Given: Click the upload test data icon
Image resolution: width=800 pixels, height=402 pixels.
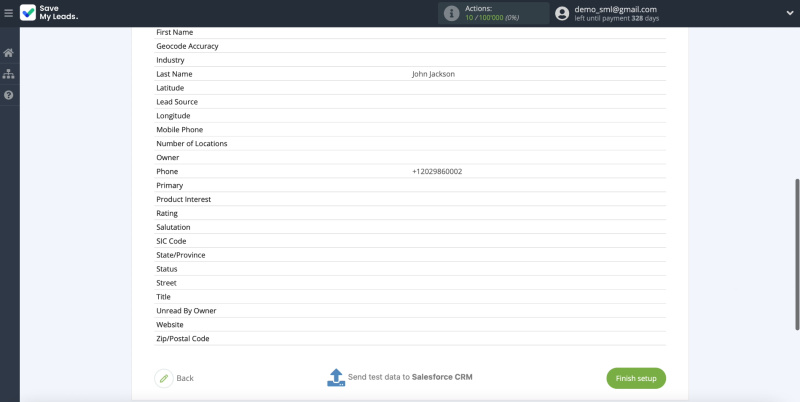Looking at the screenshot, I should pos(336,378).
